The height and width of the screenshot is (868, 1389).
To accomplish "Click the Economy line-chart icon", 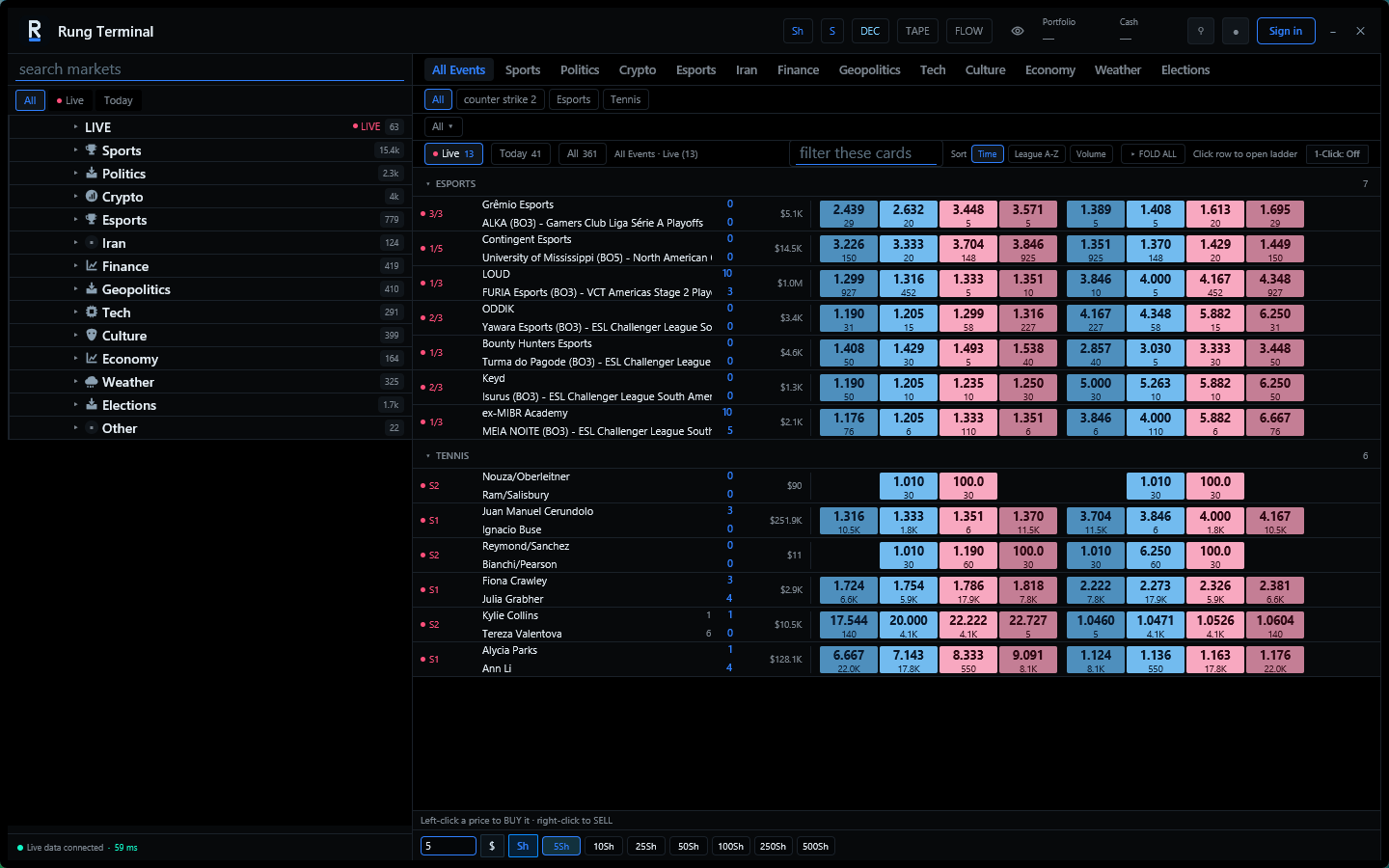I will (92, 359).
